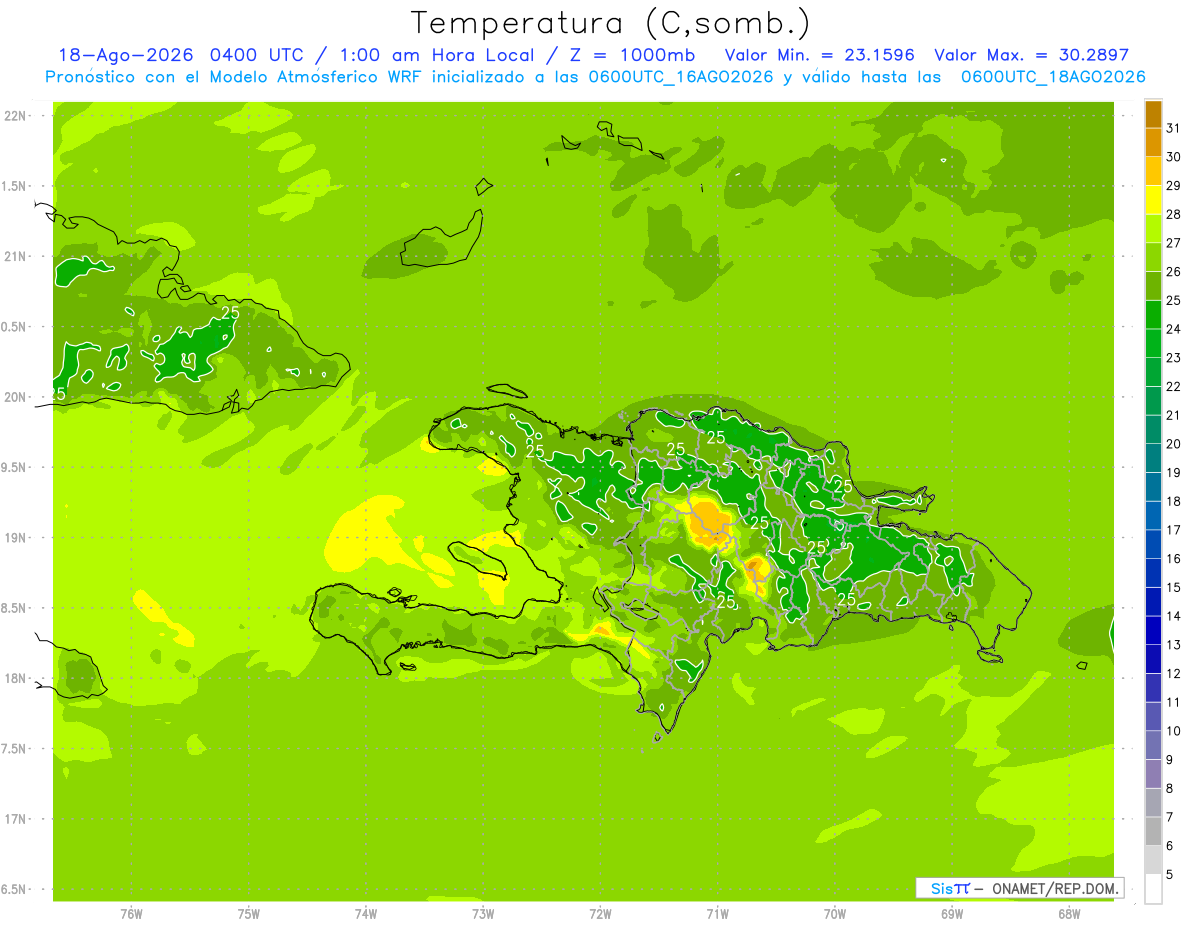Screen dimensions: 1200x927
Task: Click the 72W longitude axis label
Action: (600, 914)
